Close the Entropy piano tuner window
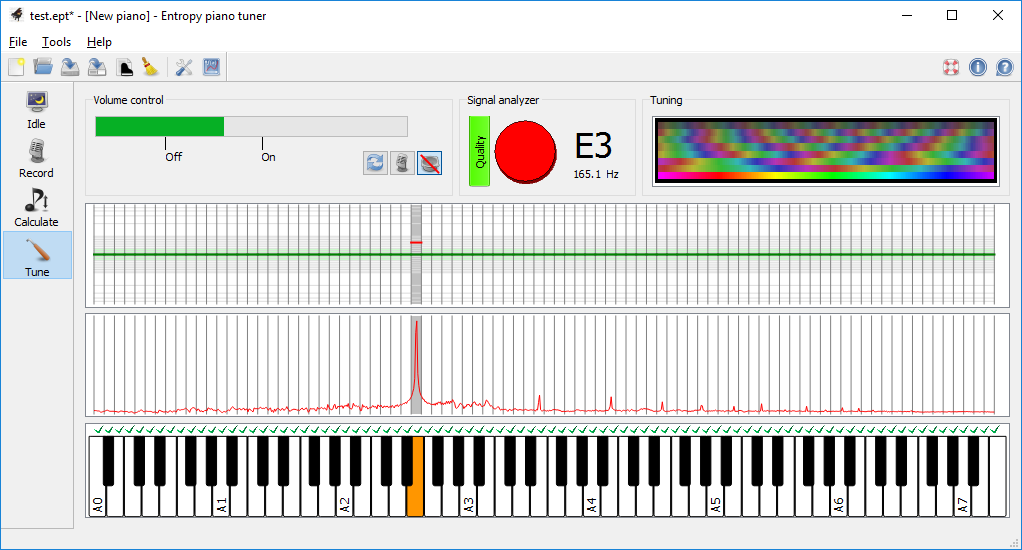Image resolution: width=1022 pixels, height=550 pixels. (997, 15)
